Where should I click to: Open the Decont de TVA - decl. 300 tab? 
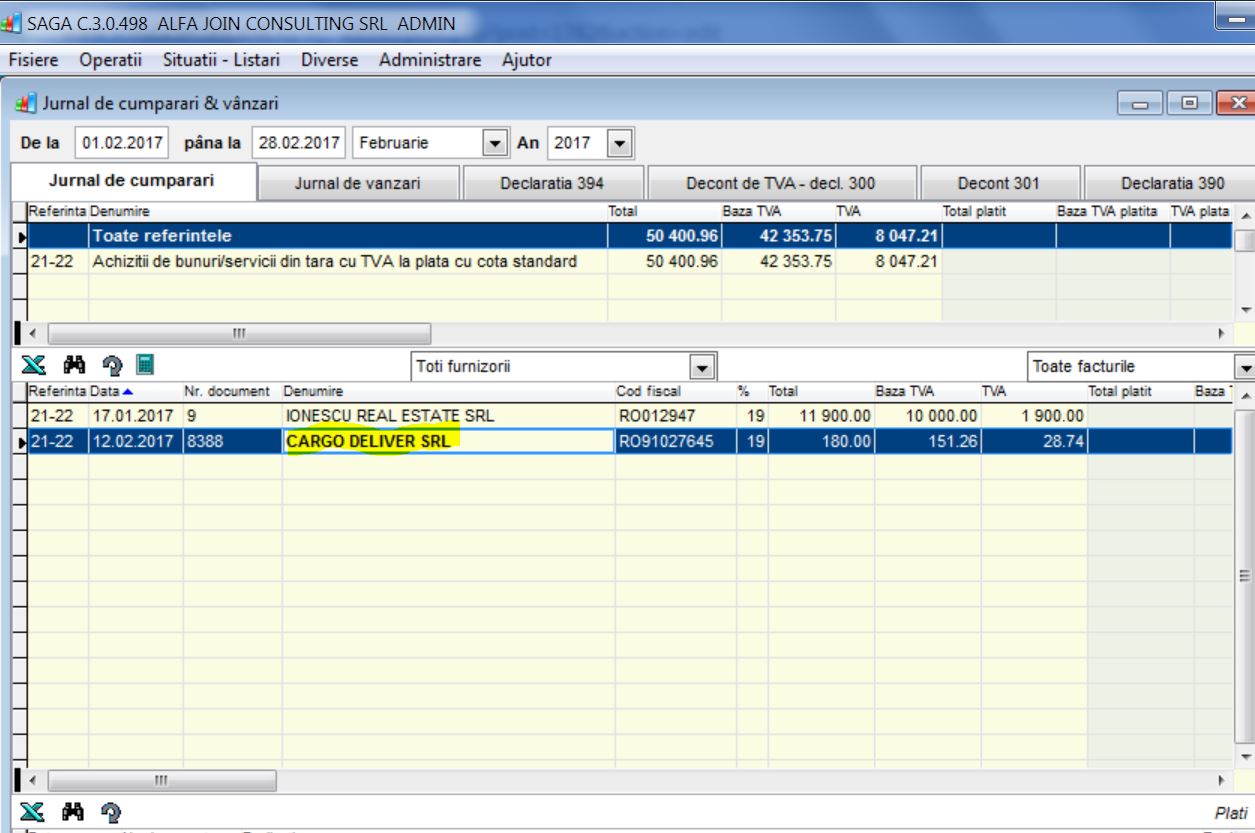(x=781, y=184)
